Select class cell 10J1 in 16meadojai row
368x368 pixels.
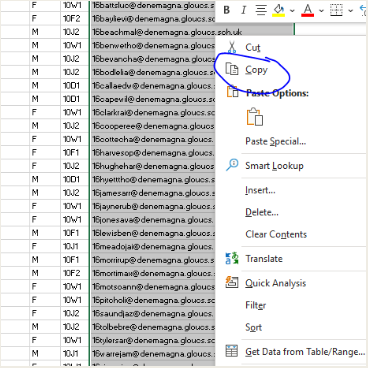click(75, 247)
